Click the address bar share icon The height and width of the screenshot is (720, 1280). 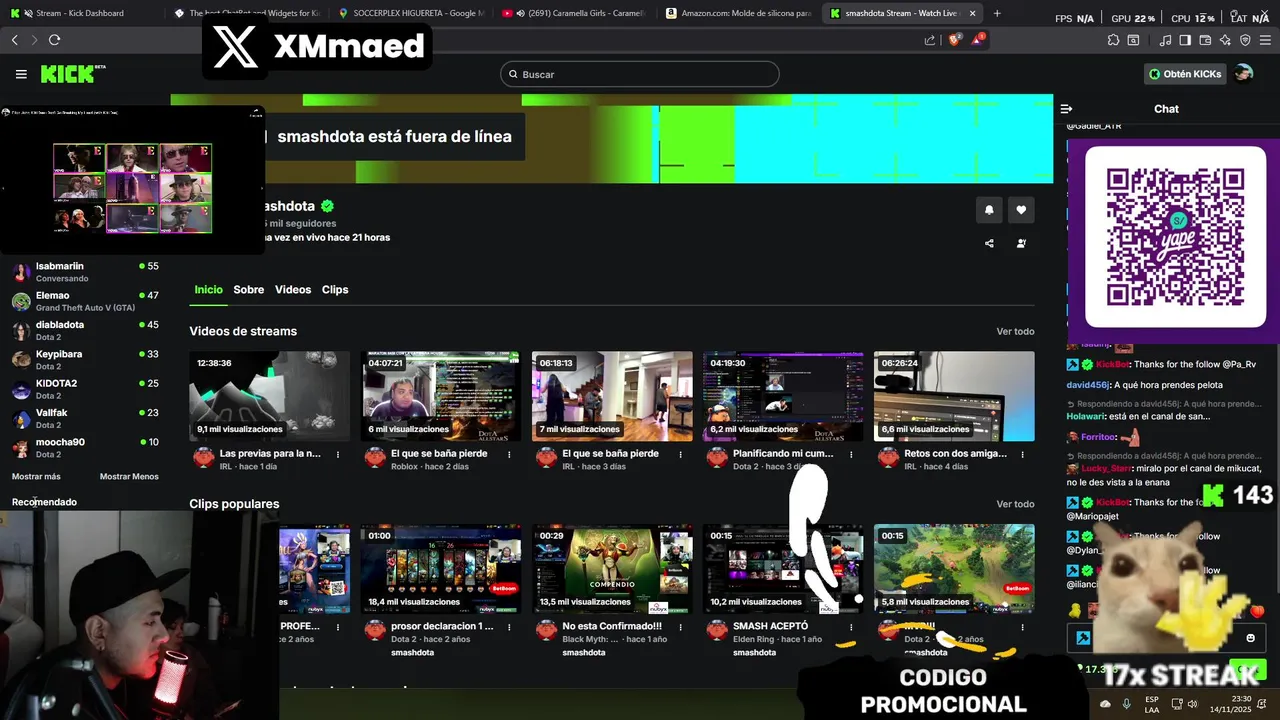930,40
